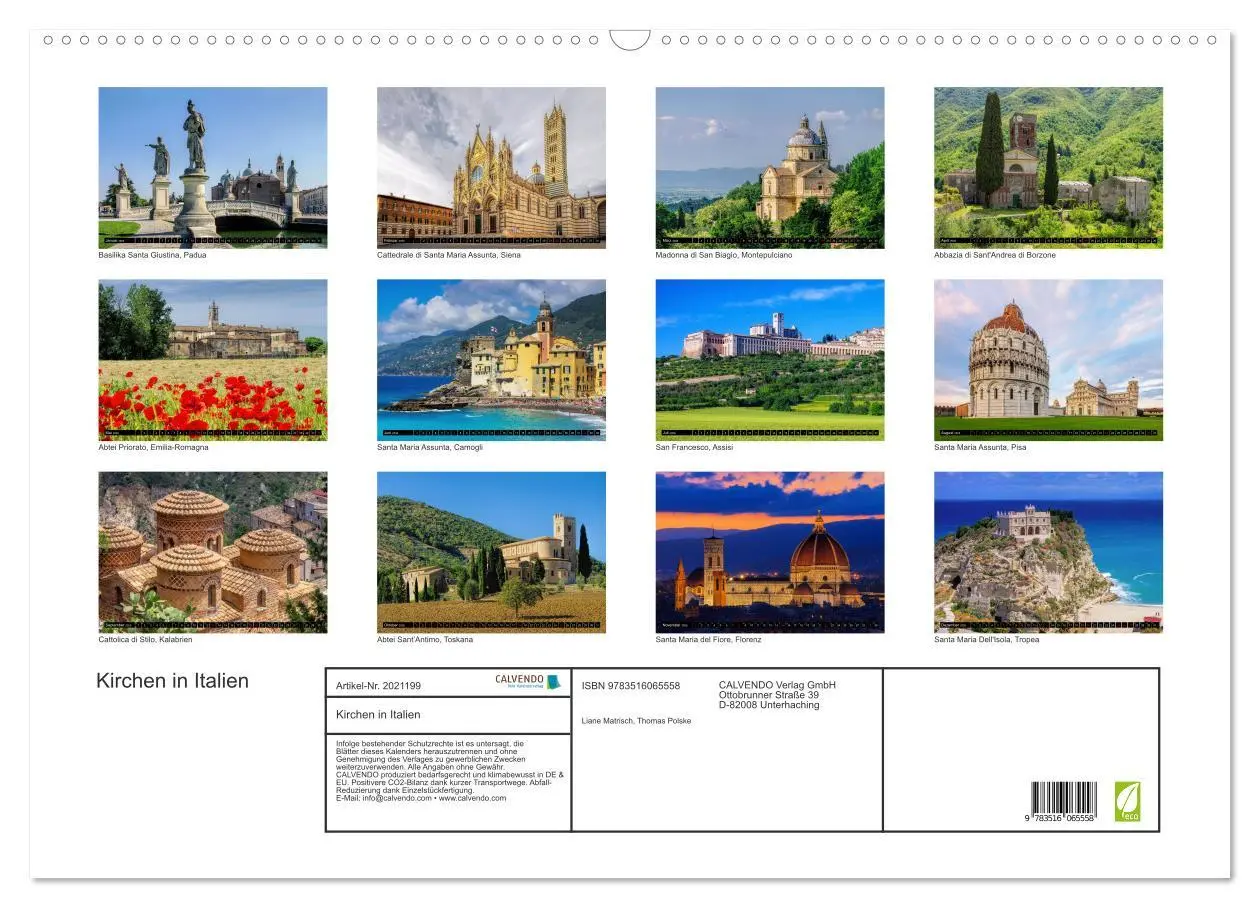Click the green eco leaf icon
The height and width of the screenshot is (908, 1260).
[1127, 802]
